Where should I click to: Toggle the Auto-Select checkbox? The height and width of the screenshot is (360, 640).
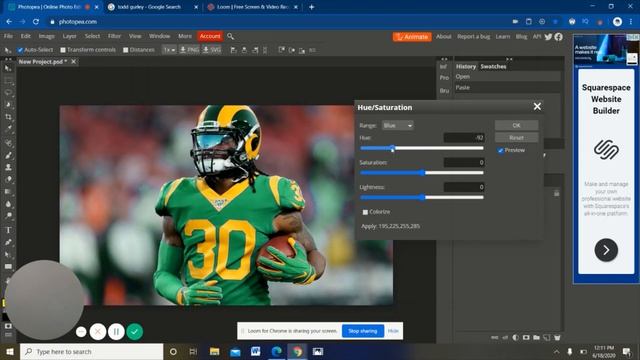pos(20,50)
